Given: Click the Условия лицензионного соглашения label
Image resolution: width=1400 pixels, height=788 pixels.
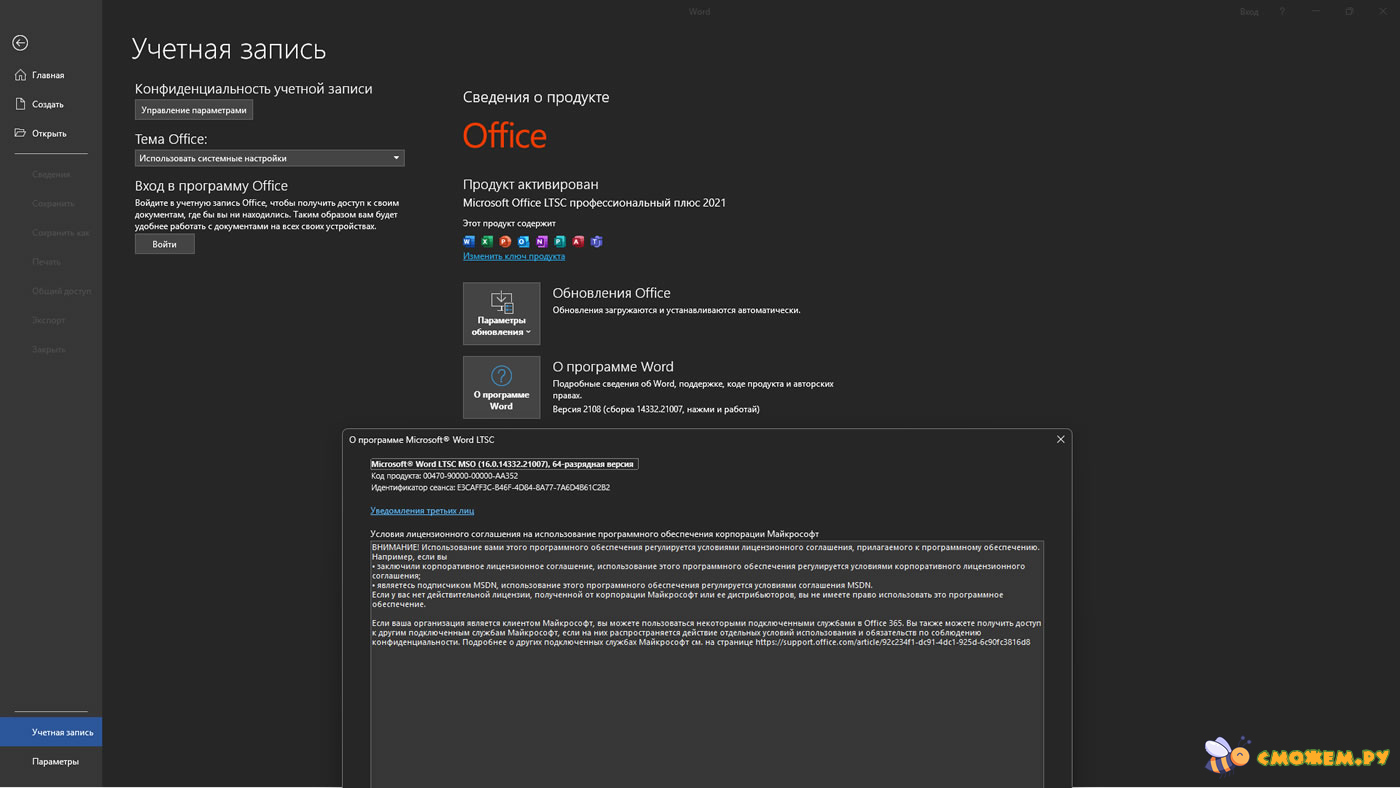Looking at the screenshot, I should tap(594, 534).
